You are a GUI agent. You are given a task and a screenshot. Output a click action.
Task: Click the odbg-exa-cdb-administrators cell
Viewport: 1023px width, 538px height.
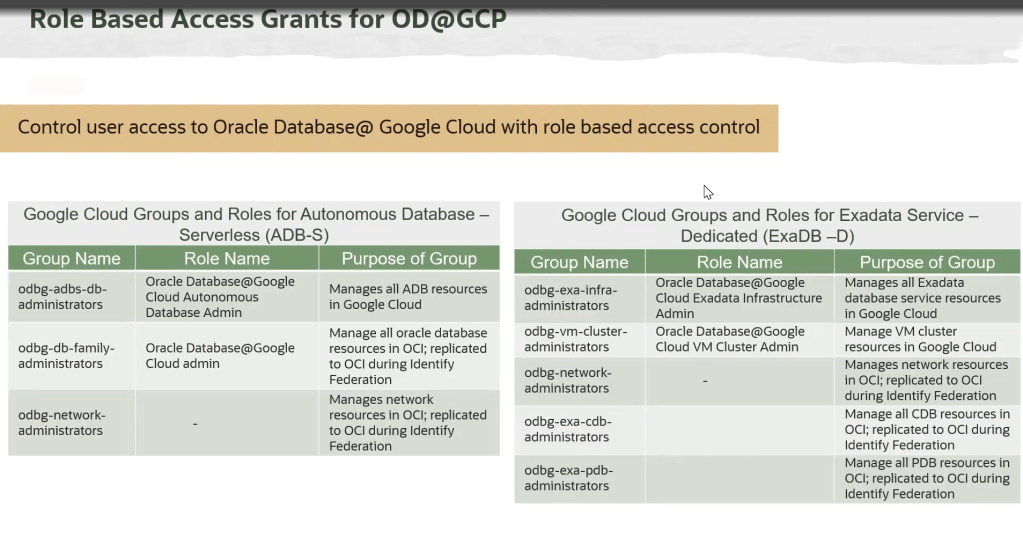(x=567, y=429)
